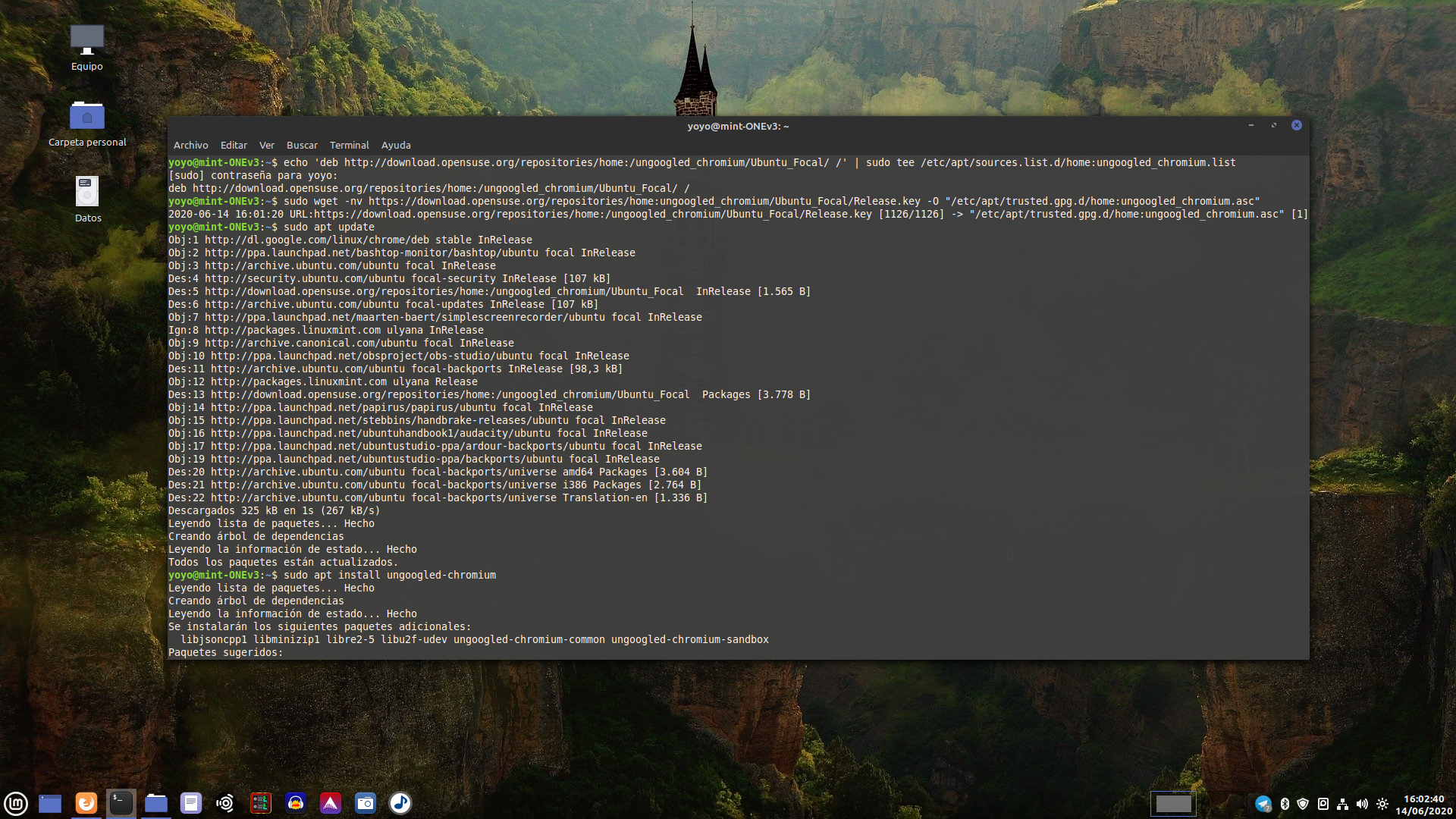Screen dimensions: 1456x819
Task: Open the Terminal menu
Action: tap(349, 145)
